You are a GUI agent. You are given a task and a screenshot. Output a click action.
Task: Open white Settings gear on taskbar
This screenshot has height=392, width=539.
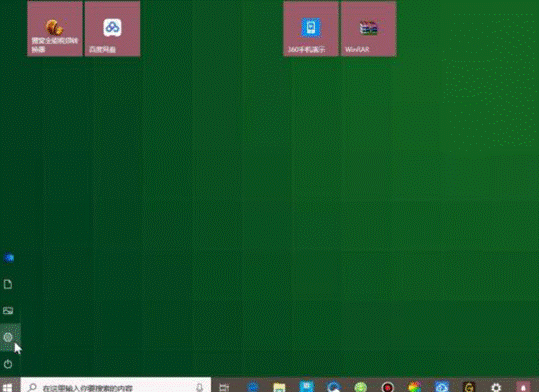496,388
